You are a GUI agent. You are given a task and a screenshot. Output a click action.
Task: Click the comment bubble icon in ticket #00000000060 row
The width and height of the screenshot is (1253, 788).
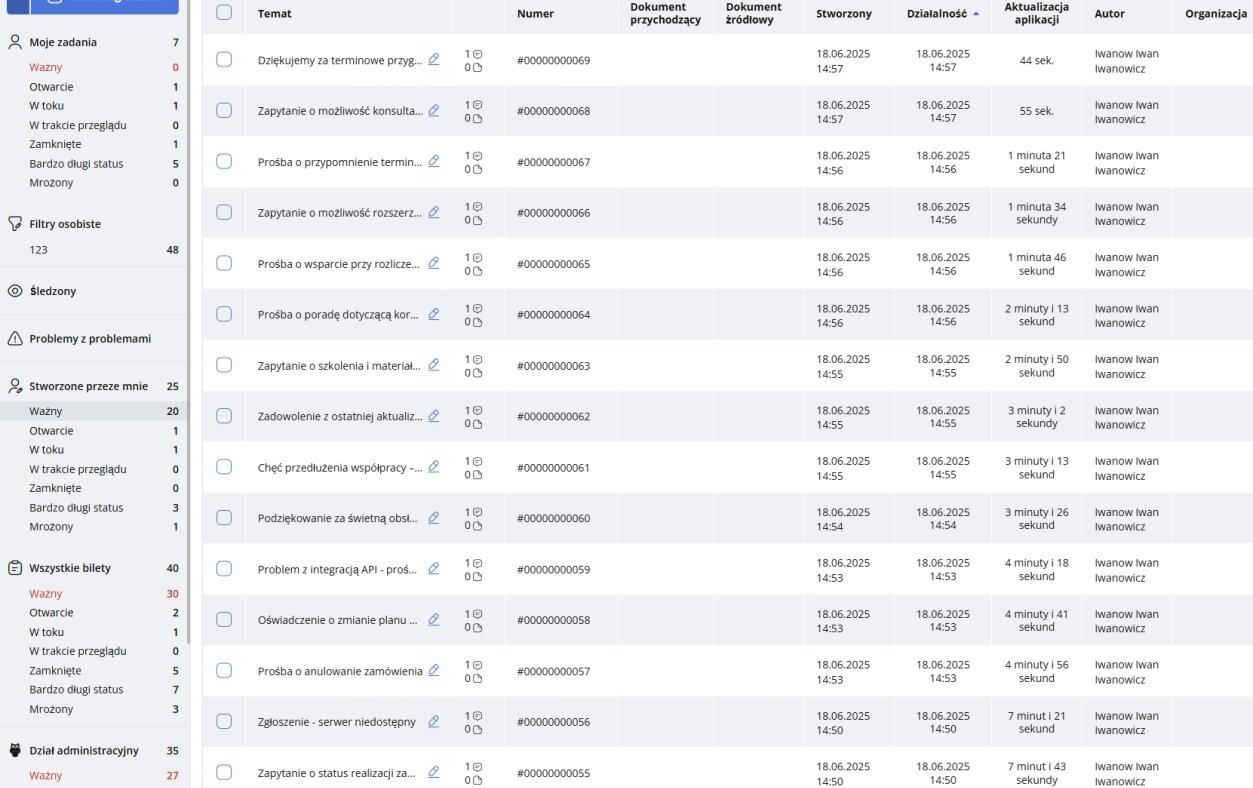(x=478, y=511)
